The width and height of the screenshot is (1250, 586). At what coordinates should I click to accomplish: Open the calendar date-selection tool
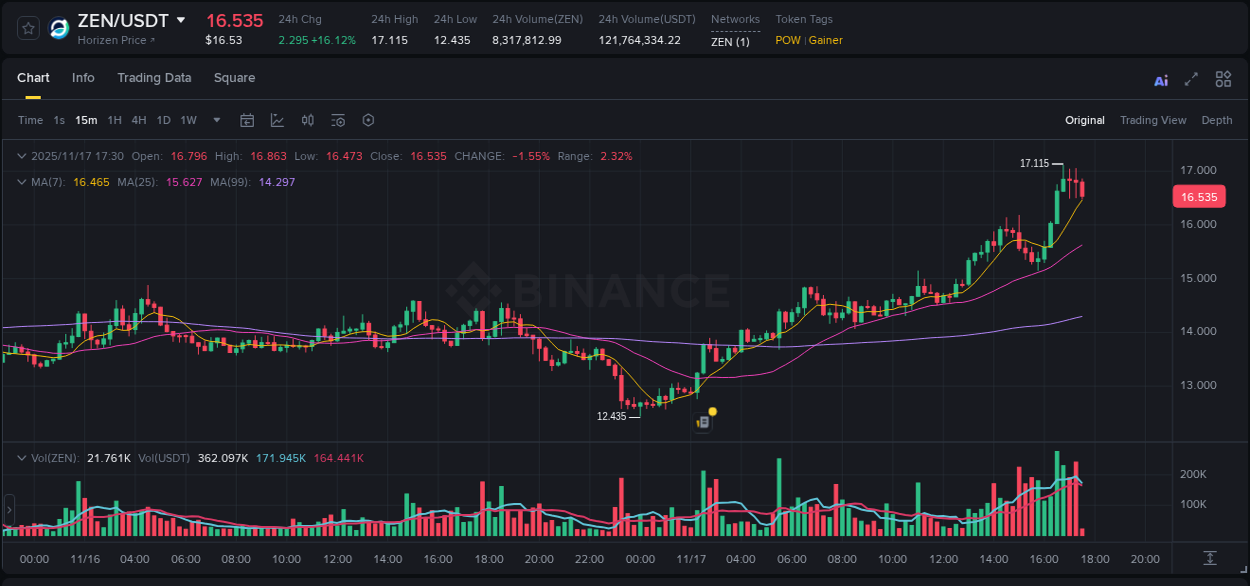click(247, 119)
